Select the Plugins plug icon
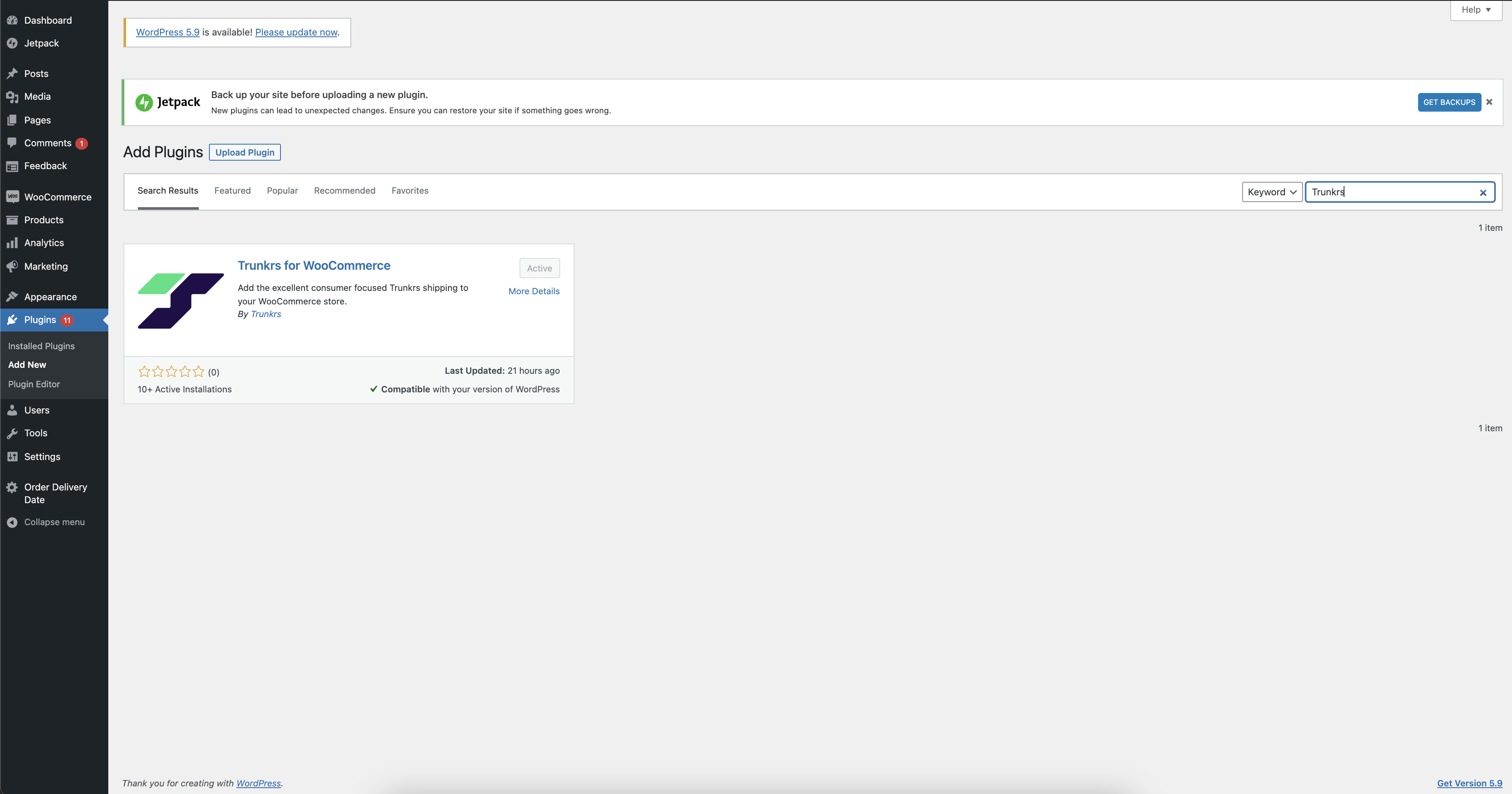The image size is (1512, 794). point(12,320)
